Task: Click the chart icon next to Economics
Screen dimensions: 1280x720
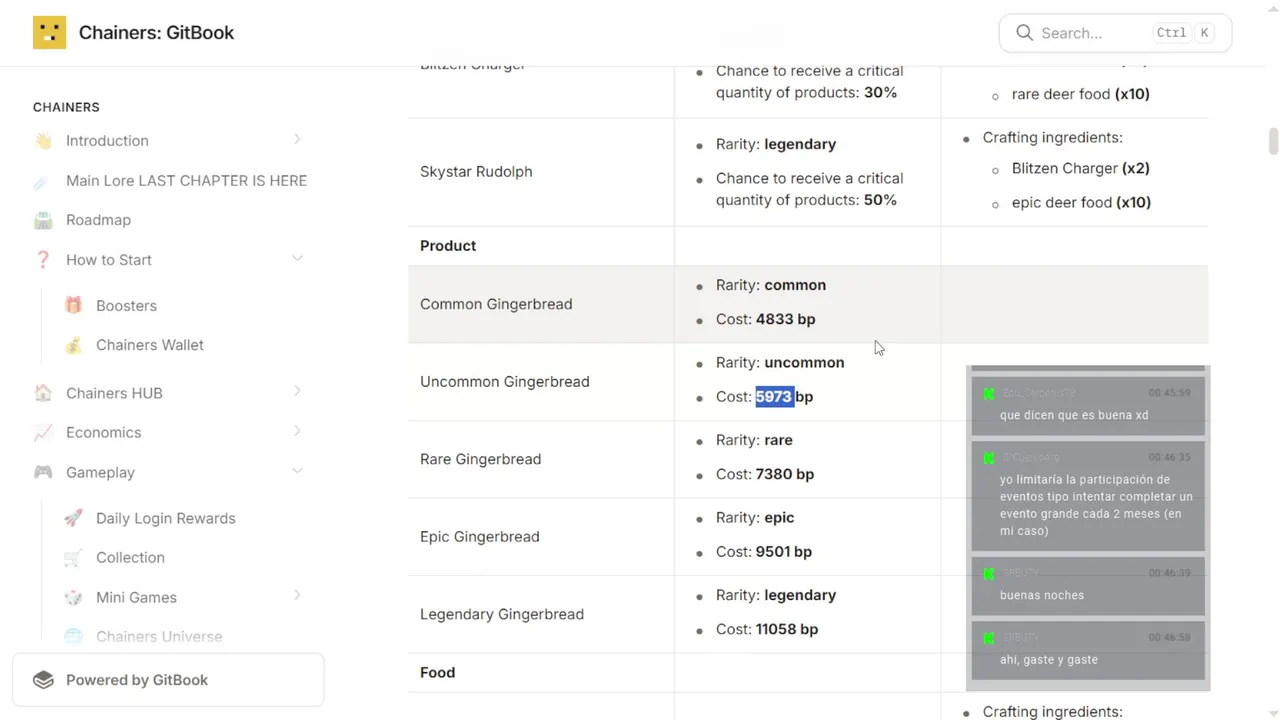Action: [x=43, y=433]
